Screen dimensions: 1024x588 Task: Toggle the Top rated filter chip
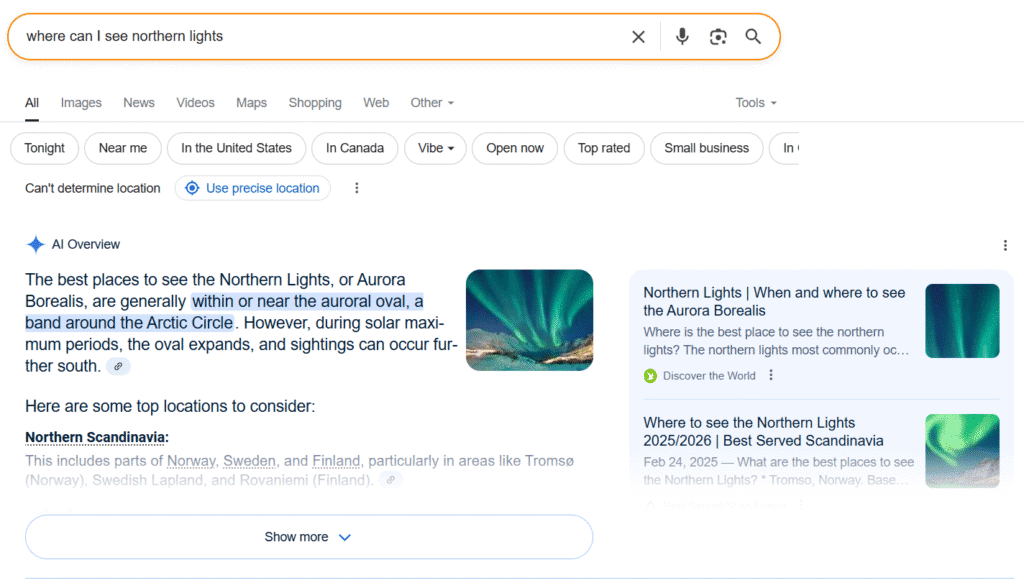click(604, 148)
